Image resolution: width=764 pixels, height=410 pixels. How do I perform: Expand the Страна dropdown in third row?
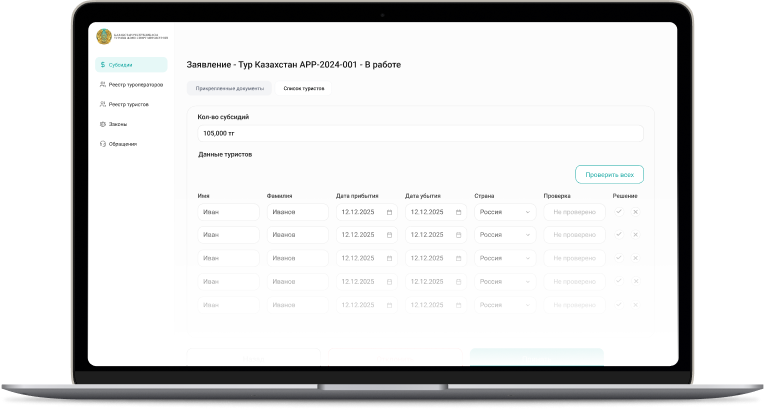click(528, 258)
